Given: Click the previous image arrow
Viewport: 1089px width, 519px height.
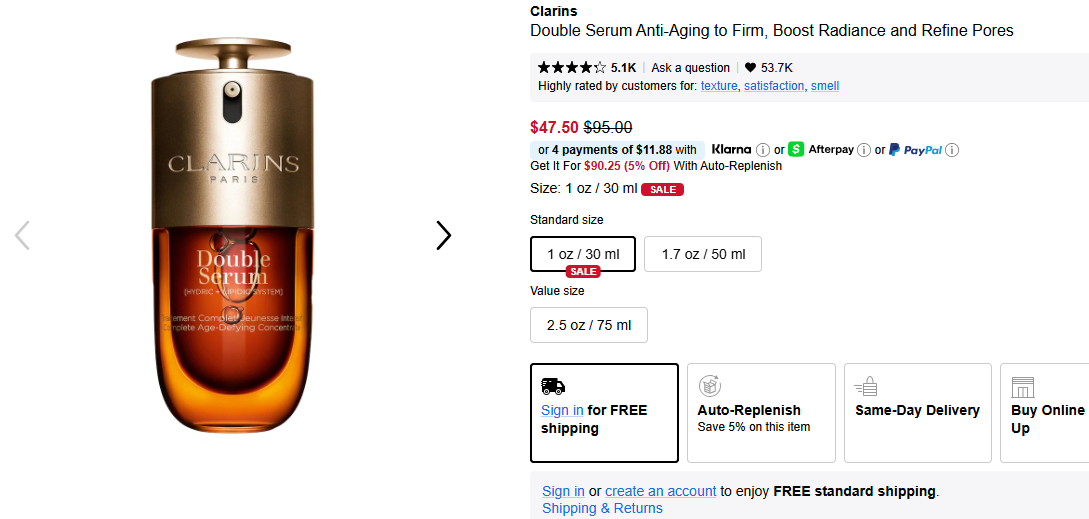Looking at the screenshot, I should [x=22, y=235].
